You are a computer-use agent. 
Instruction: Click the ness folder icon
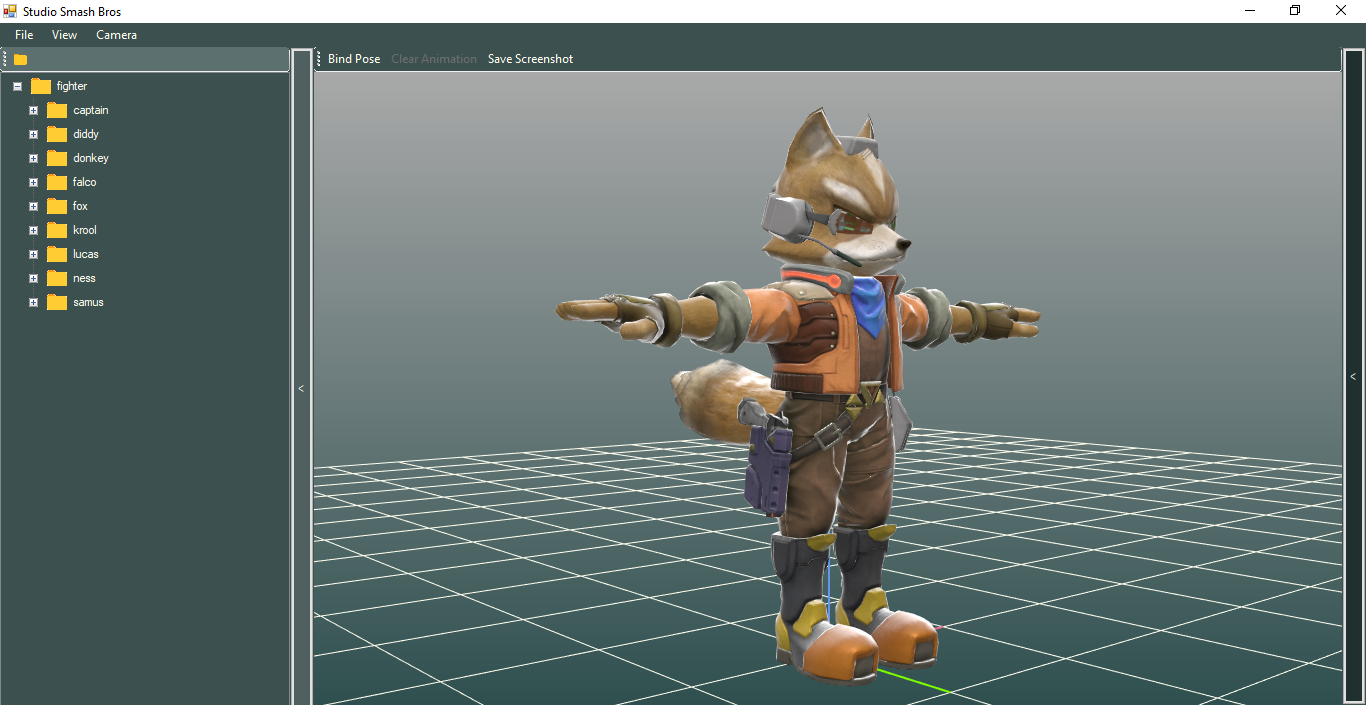(x=57, y=278)
